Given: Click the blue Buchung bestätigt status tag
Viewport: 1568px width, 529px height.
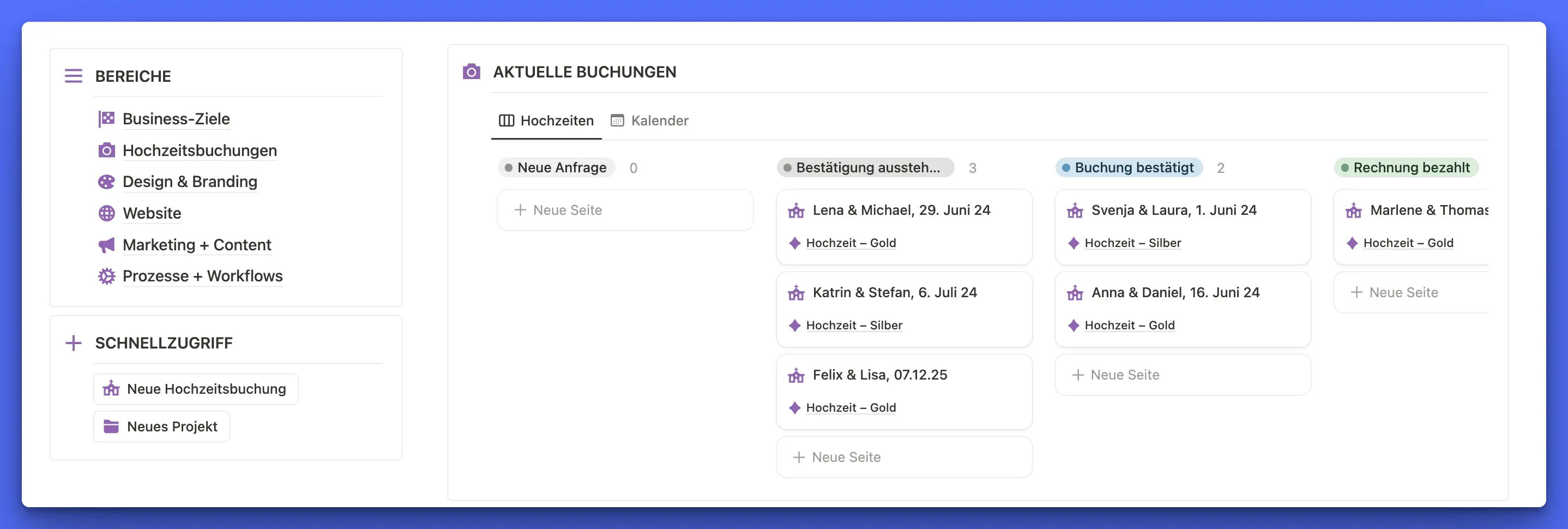Looking at the screenshot, I should pos(1129,168).
